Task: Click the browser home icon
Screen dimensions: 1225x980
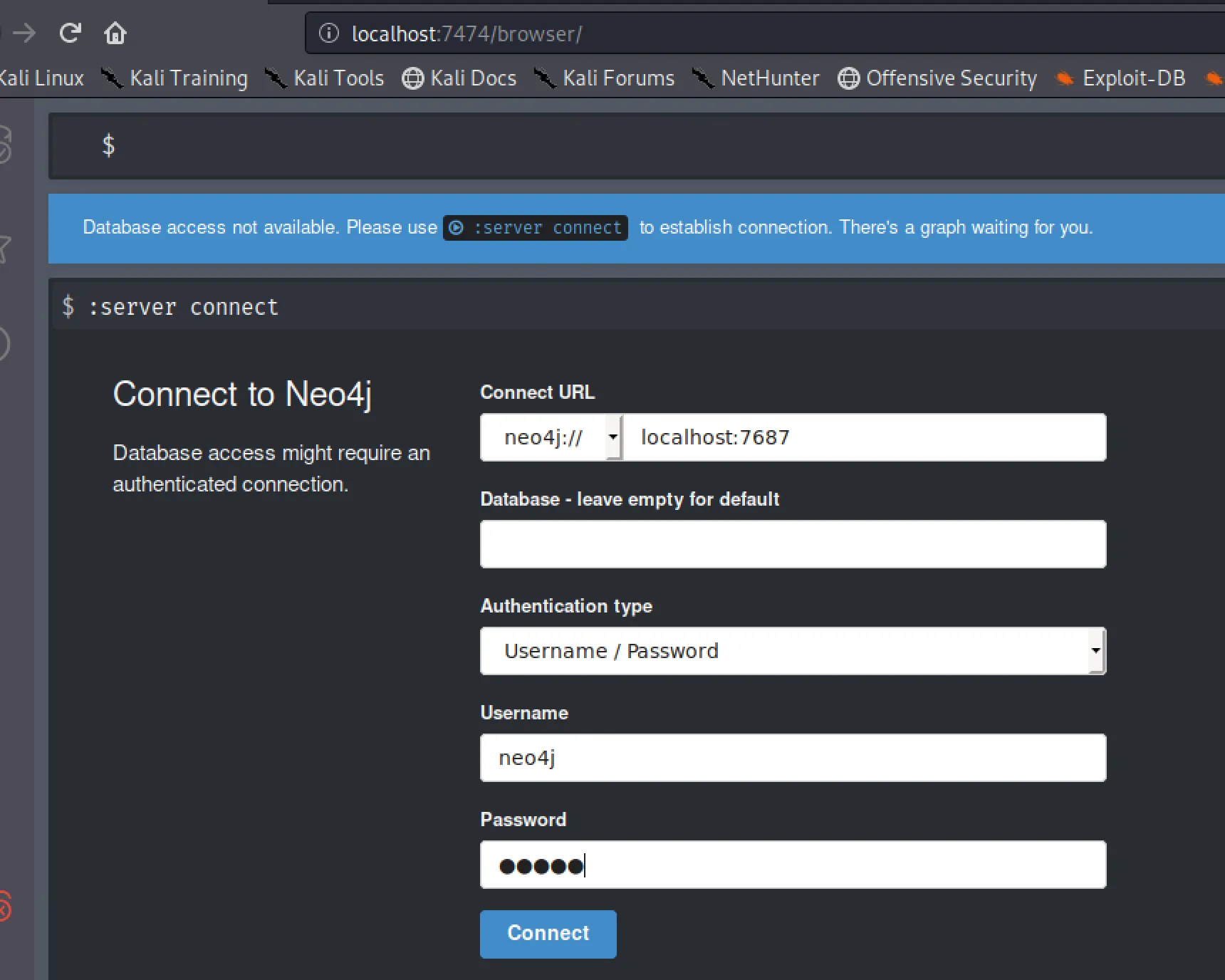Action: 115,33
